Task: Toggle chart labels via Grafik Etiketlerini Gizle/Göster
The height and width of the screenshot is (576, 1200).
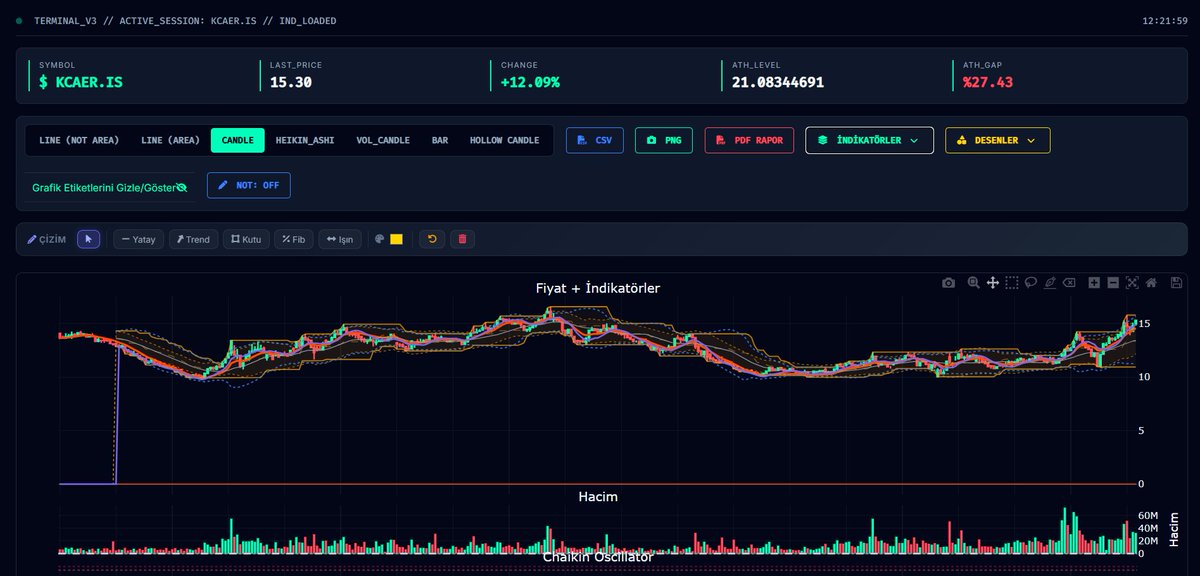Action: click(x=110, y=187)
